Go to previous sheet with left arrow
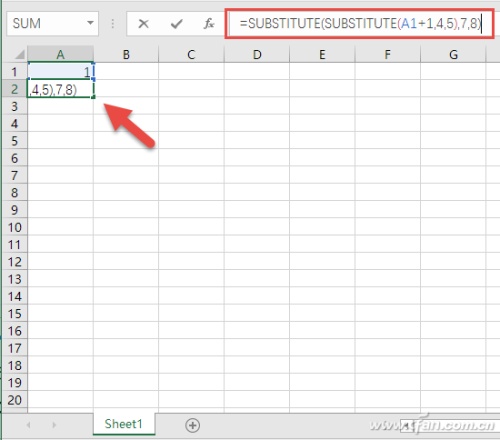Image resolution: width=500 pixels, height=440 pixels. 29,425
